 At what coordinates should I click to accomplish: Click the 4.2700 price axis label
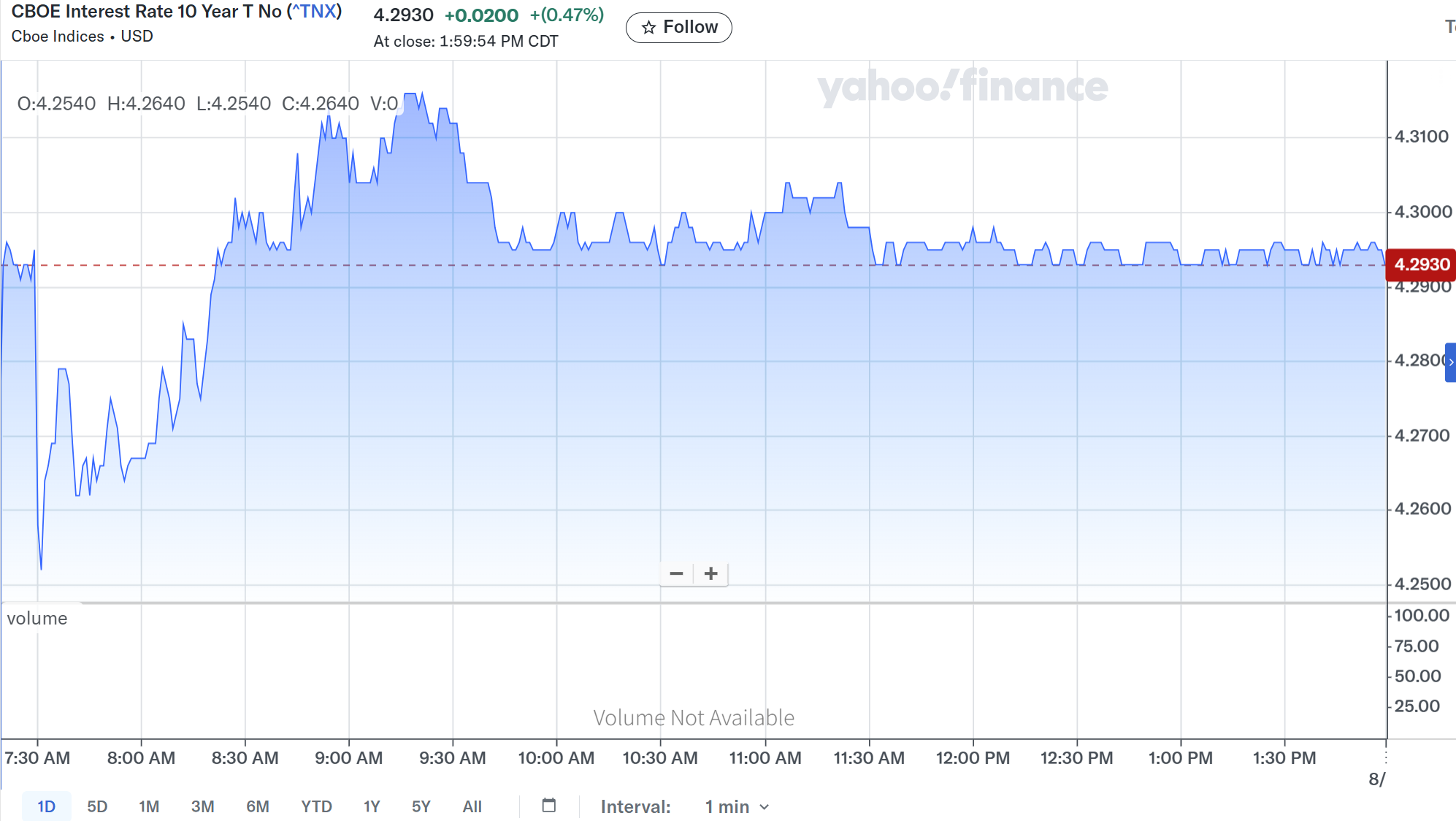(1422, 436)
